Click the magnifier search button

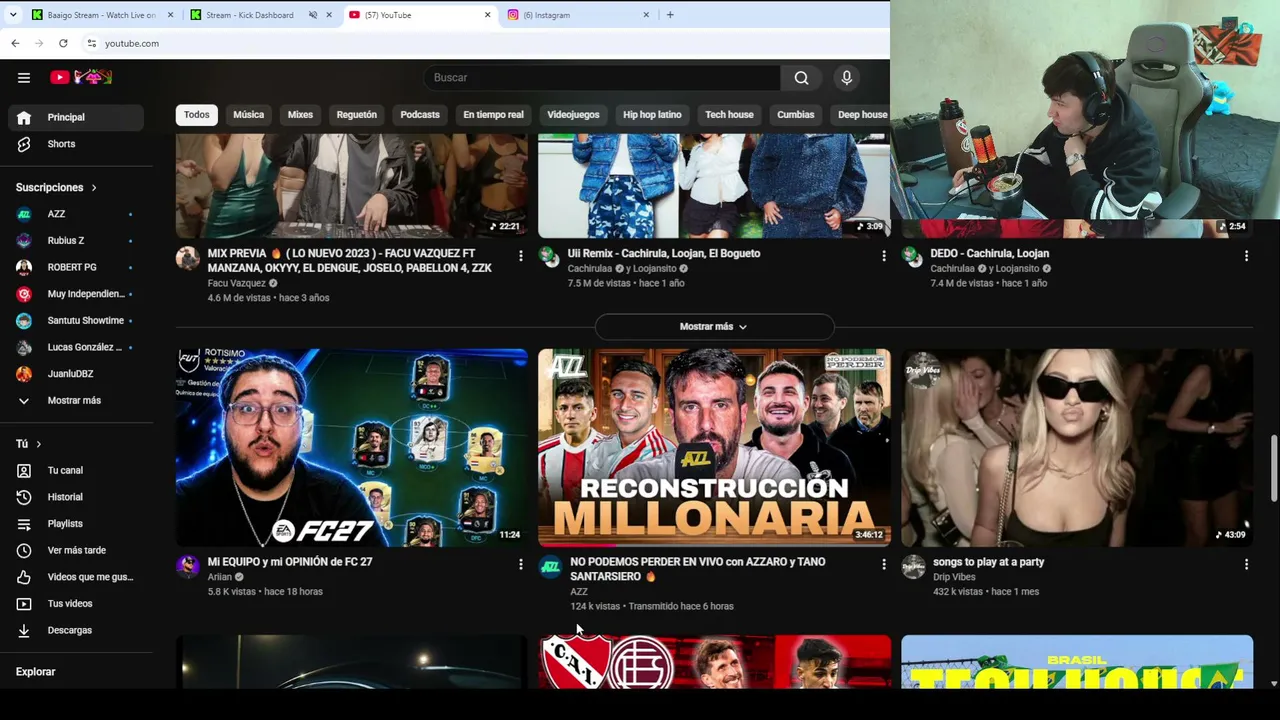(x=802, y=77)
